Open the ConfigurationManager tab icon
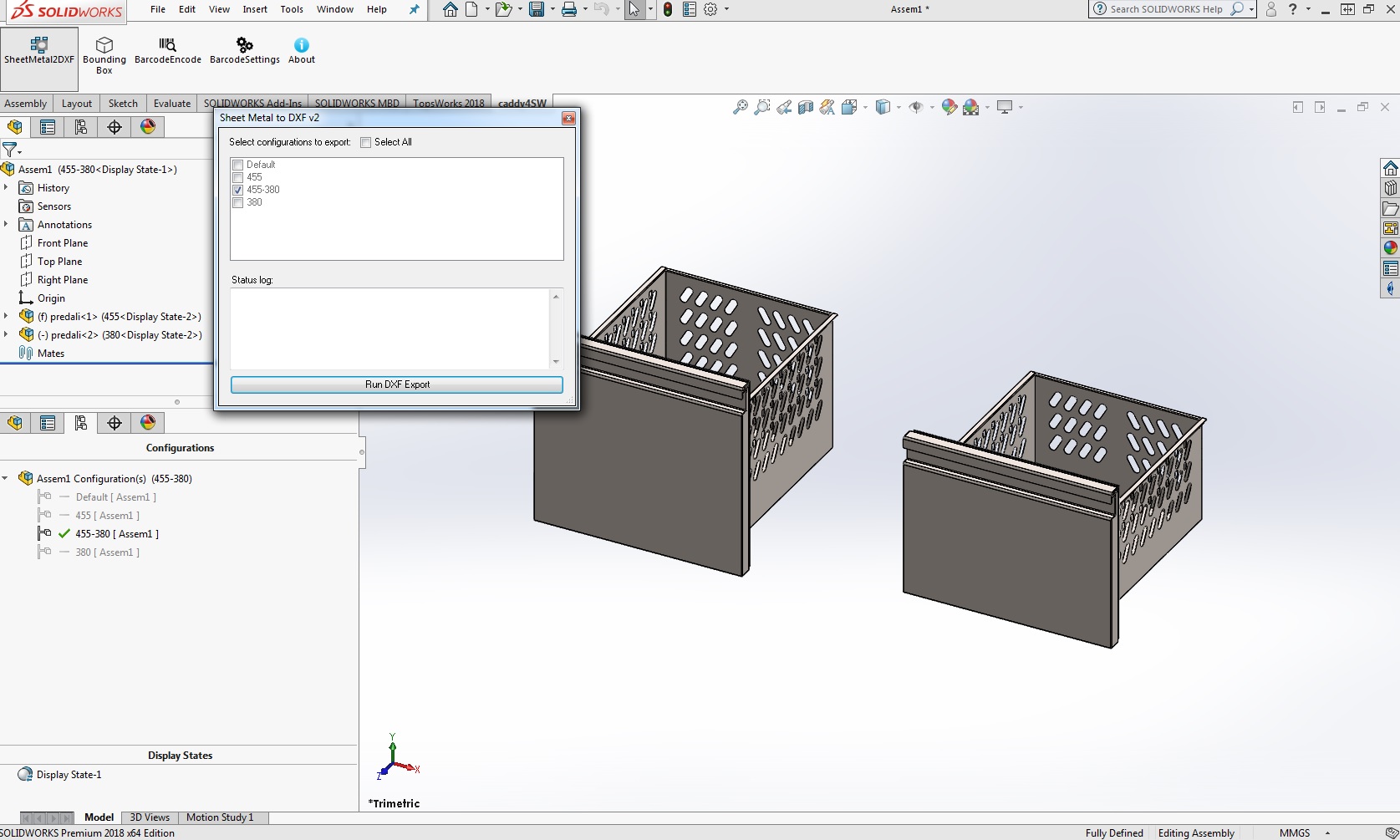 [81, 127]
